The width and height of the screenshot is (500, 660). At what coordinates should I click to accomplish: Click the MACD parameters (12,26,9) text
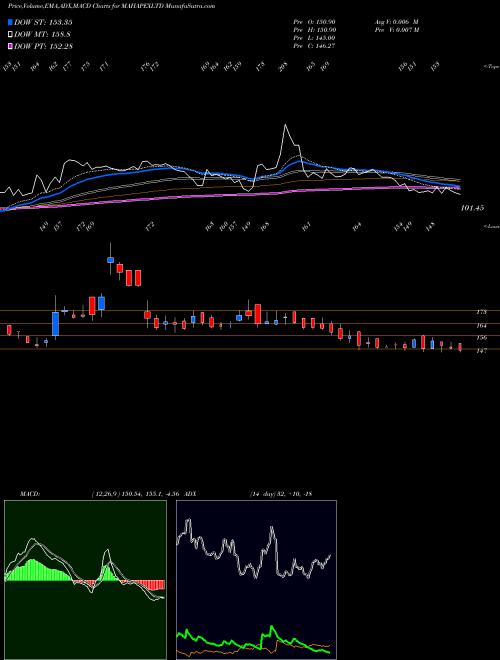pyautogui.click(x=105, y=493)
